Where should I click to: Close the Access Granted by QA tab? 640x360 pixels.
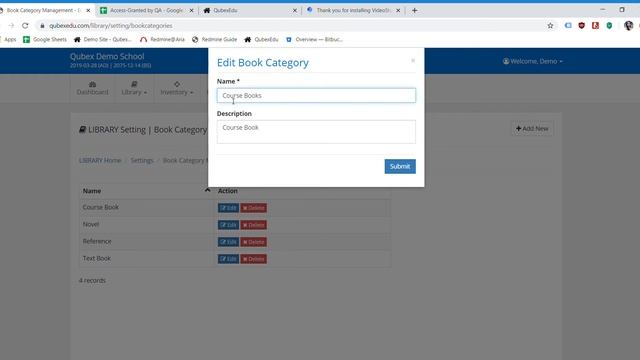(x=191, y=10)
